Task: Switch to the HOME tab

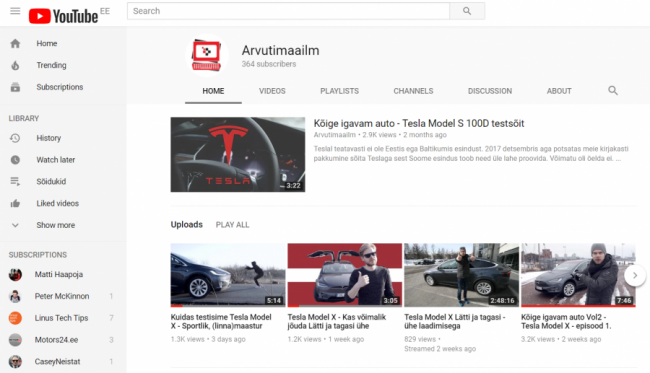Action: 213,91
